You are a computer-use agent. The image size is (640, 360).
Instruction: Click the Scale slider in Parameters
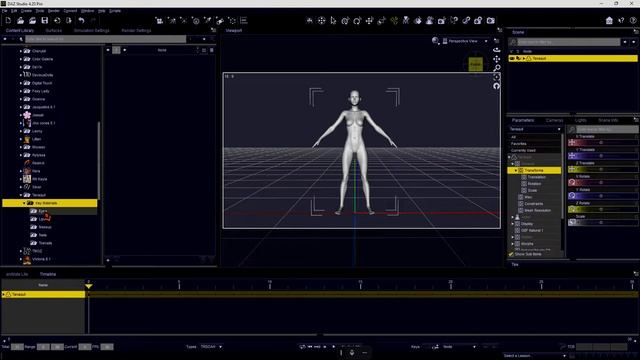(x=603, y=222)
